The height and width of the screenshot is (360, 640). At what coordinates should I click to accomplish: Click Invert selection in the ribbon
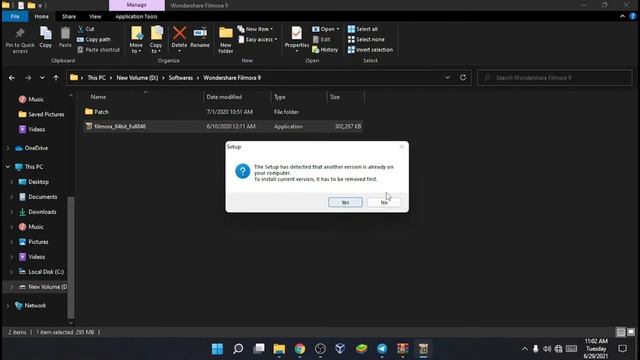coord(370,50)
